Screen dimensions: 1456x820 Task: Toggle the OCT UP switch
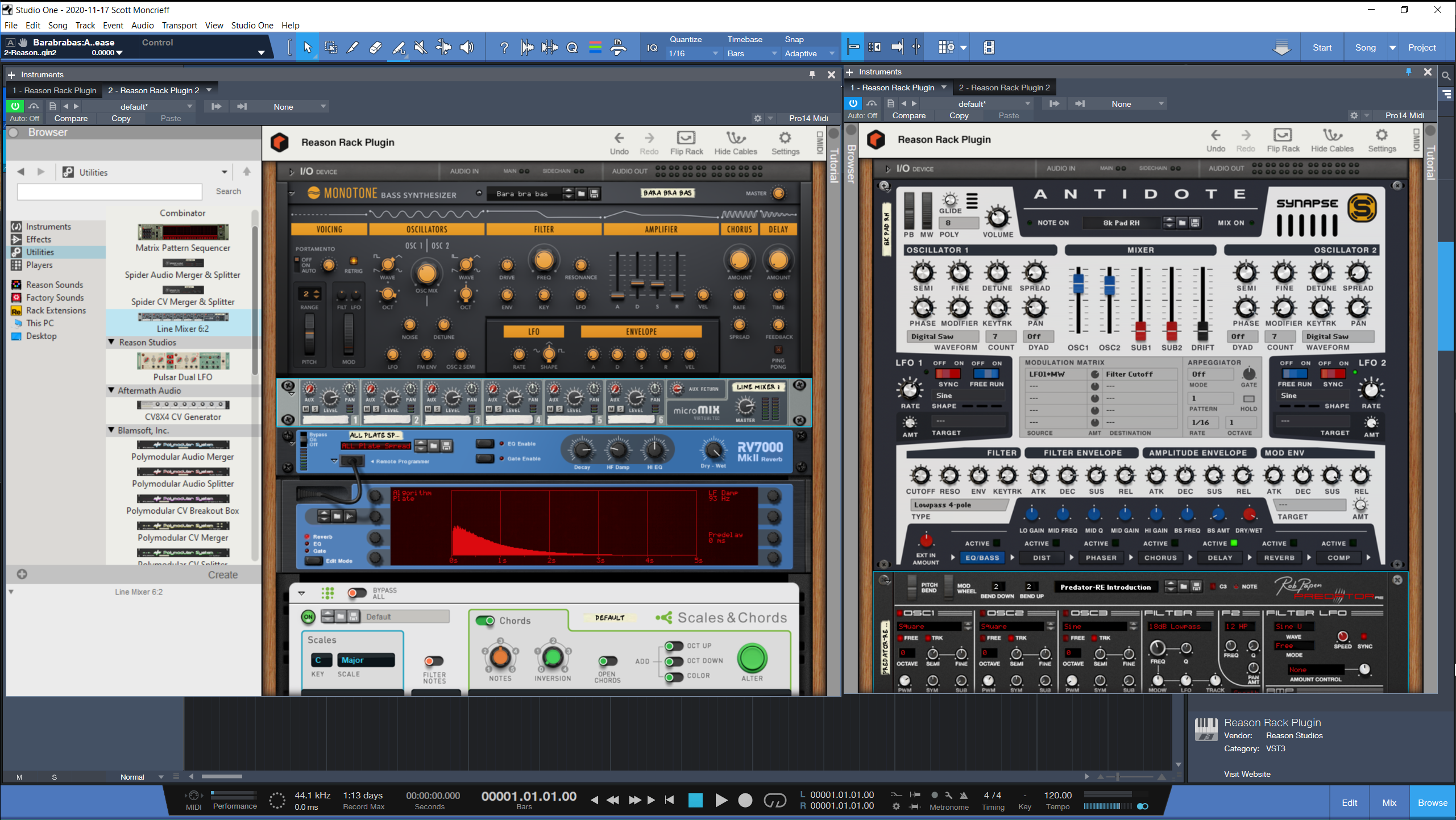click(x=674, y=646)
